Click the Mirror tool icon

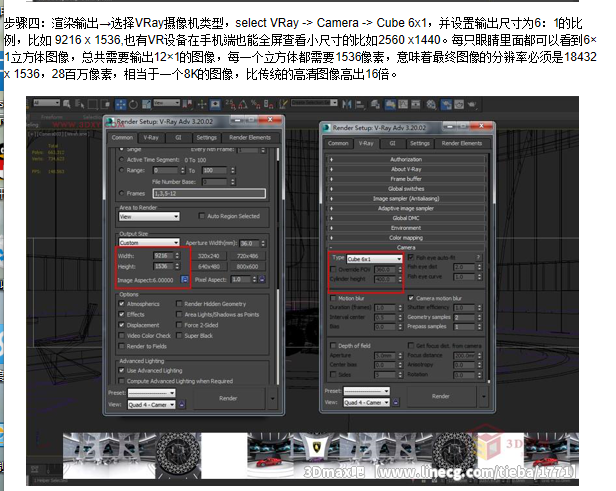tap(347, 104)
